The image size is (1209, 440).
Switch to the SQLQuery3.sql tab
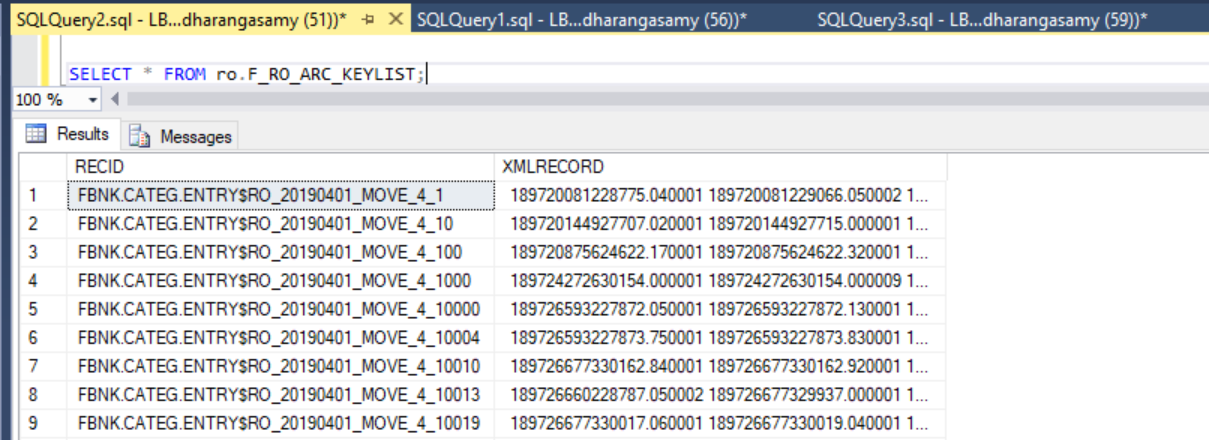(981, 20)
